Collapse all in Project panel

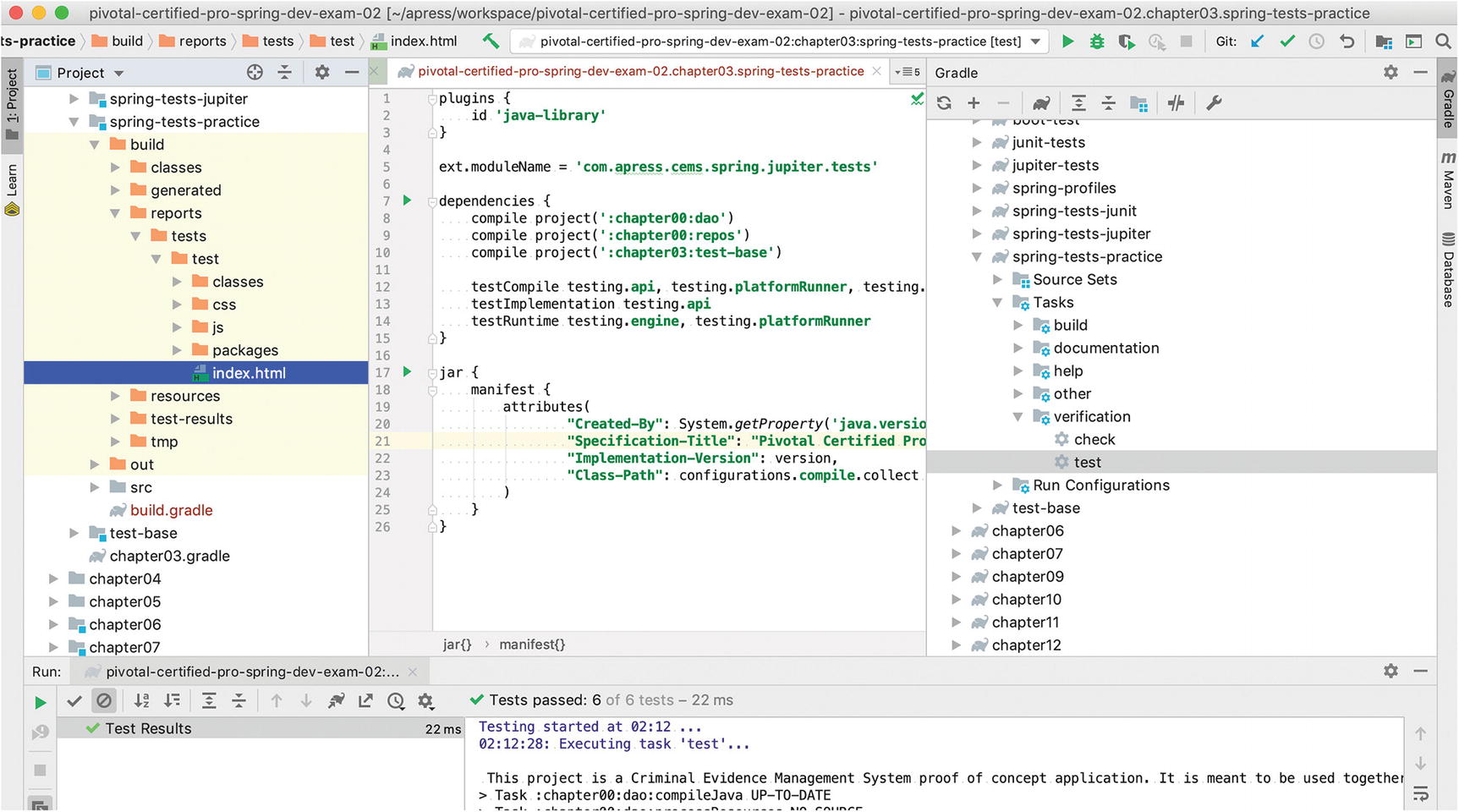[x=285, y=73]
